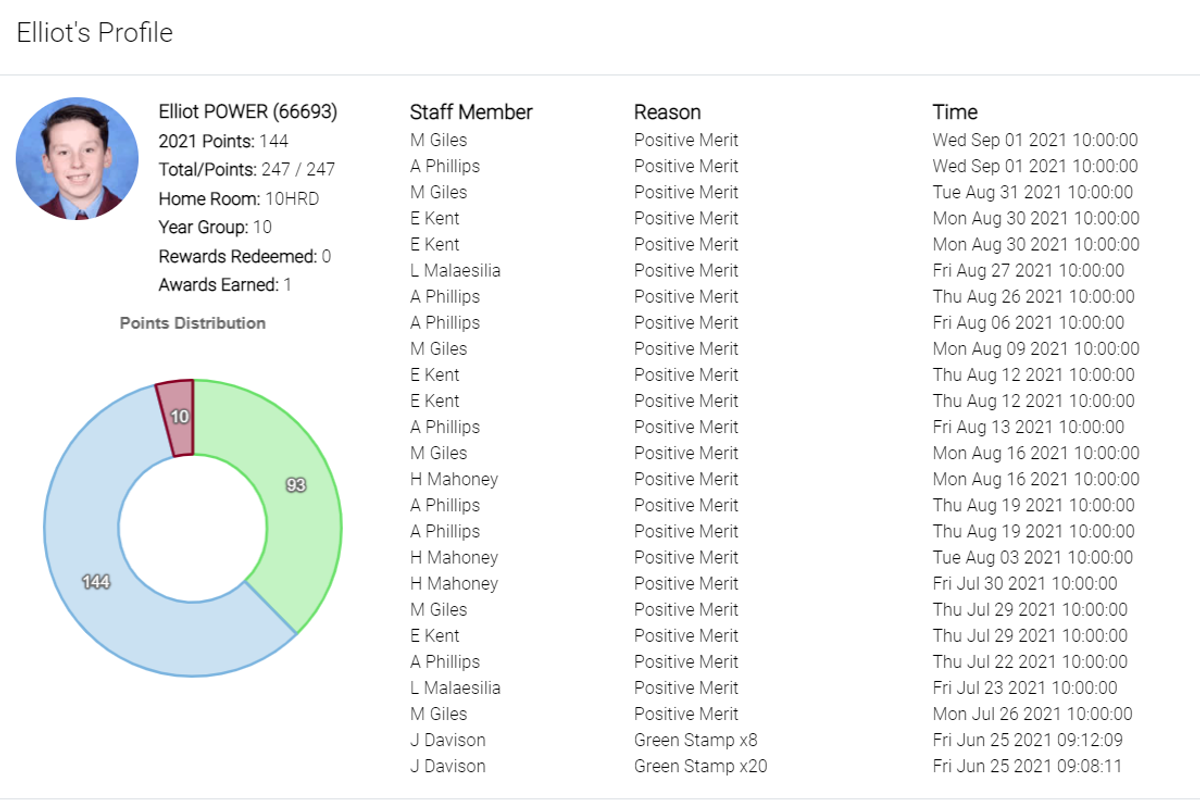The width and height of the screenshot is (1200, 802).
Task: Click the Elliot's Profile page heading
Action: [x=95, y=32]
